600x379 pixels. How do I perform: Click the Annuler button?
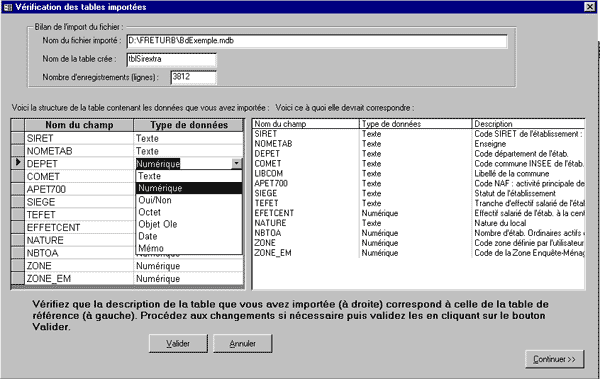tap(243, 343)
